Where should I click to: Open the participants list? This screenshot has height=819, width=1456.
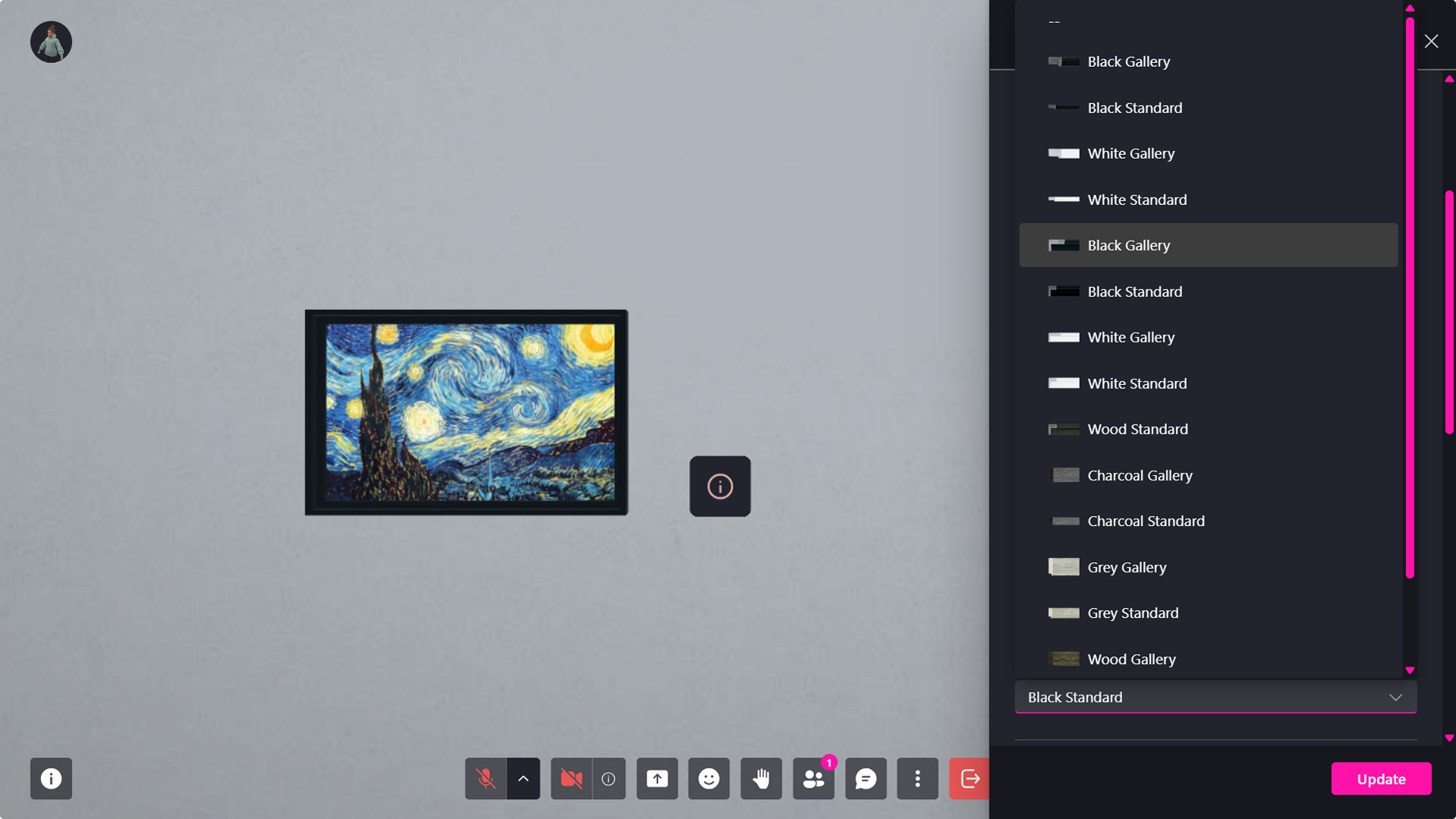coord(813,778)
